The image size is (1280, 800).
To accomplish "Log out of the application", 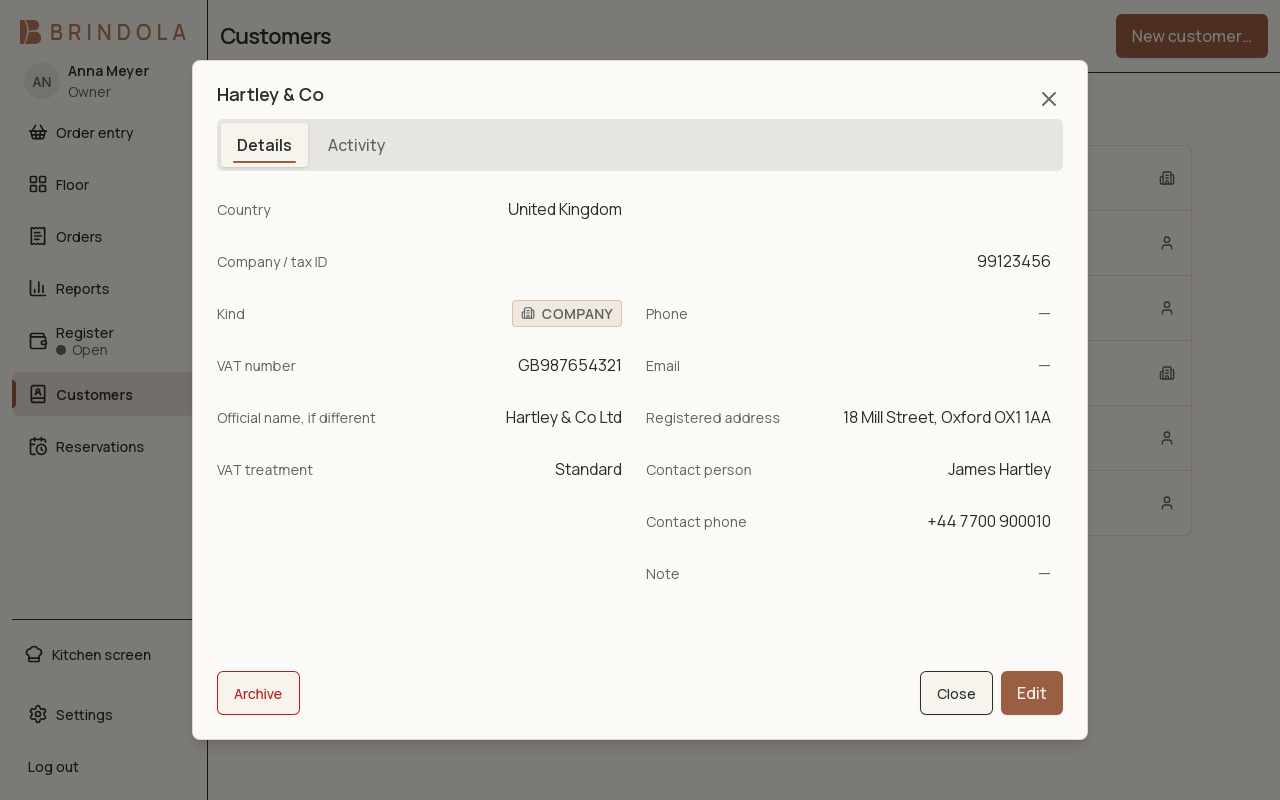I will (53, 767).
